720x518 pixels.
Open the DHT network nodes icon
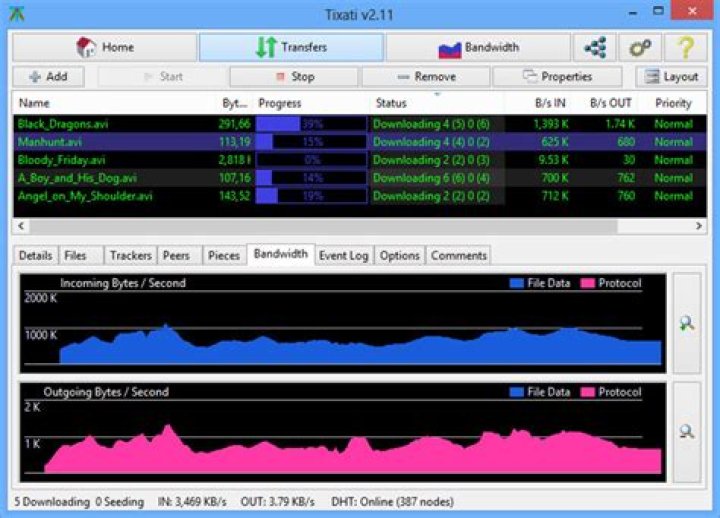point(595,47)
